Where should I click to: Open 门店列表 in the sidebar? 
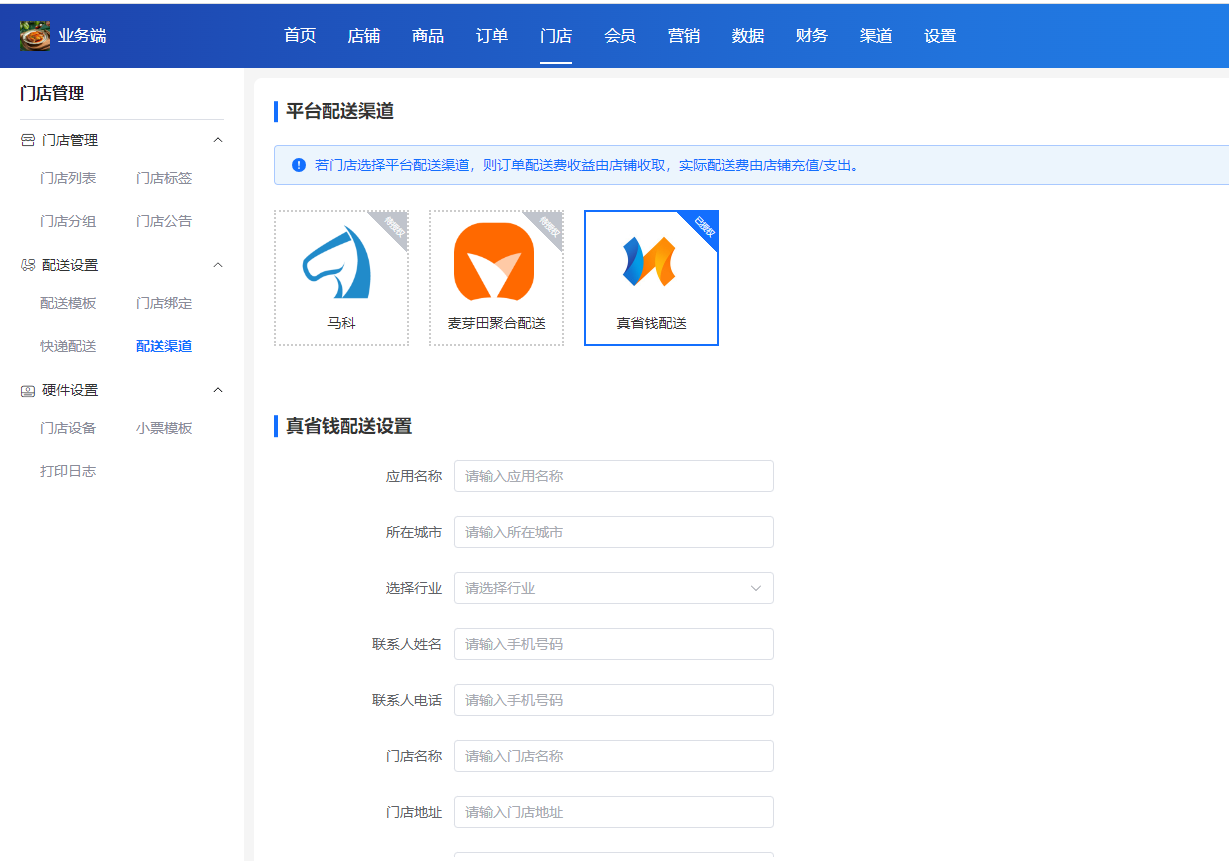[68, 178]
